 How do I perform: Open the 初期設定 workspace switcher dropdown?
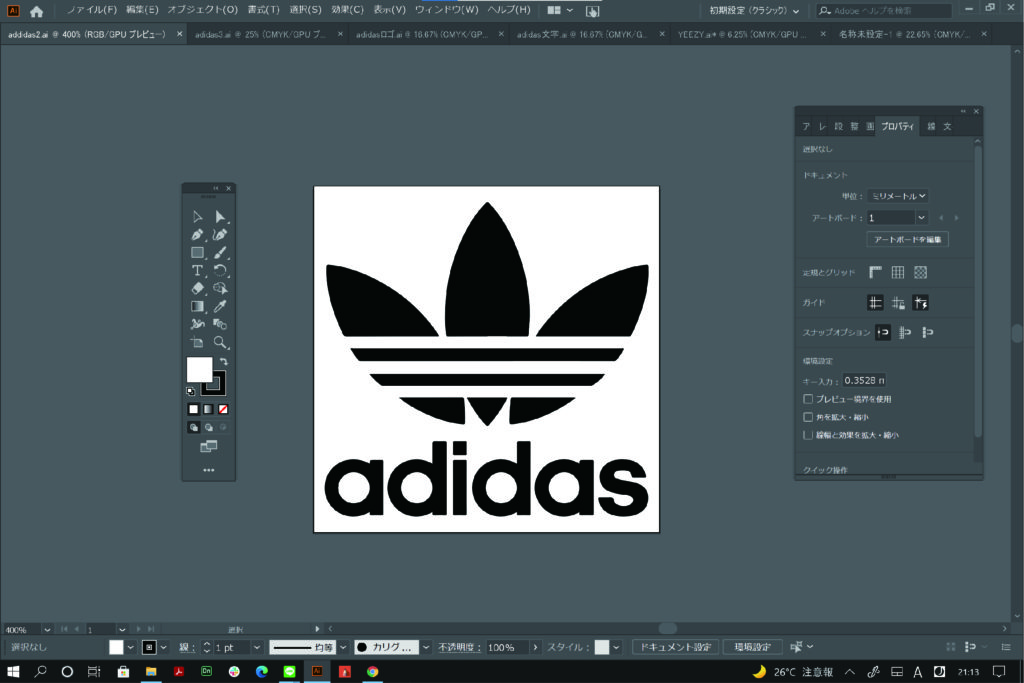pyautogui.click(x=754, y=10)
